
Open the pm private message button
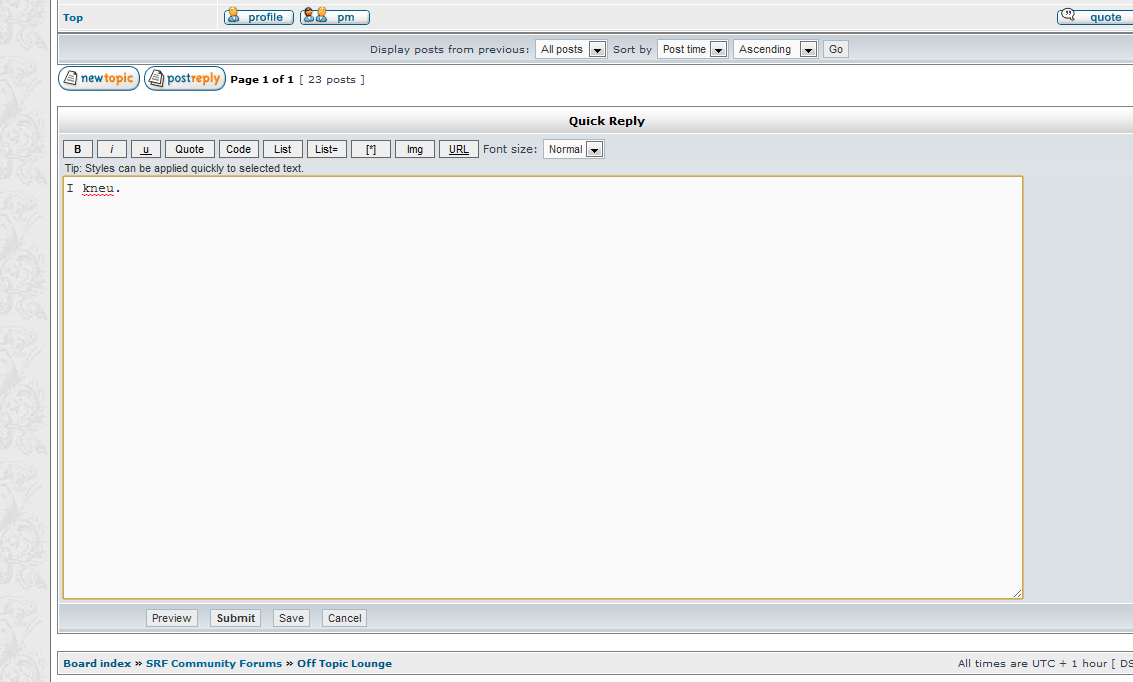tap(335, 17)
